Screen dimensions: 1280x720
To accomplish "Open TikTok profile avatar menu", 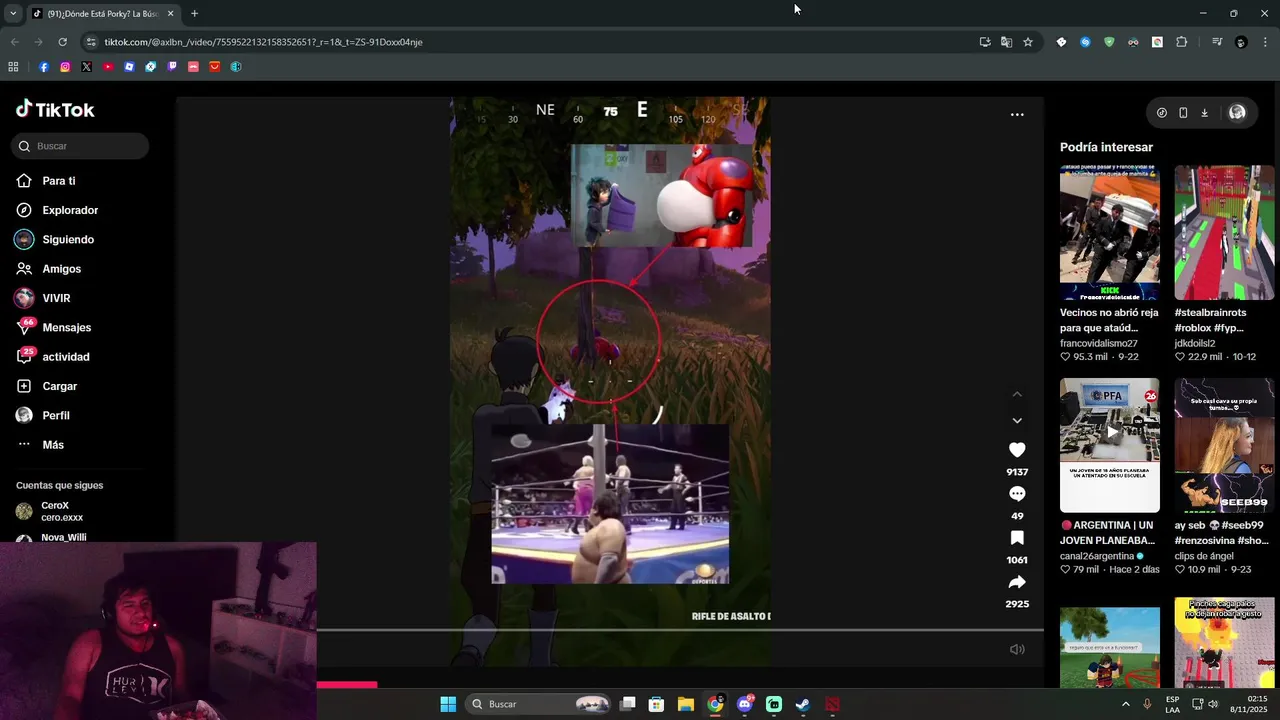I will 1237,113.
